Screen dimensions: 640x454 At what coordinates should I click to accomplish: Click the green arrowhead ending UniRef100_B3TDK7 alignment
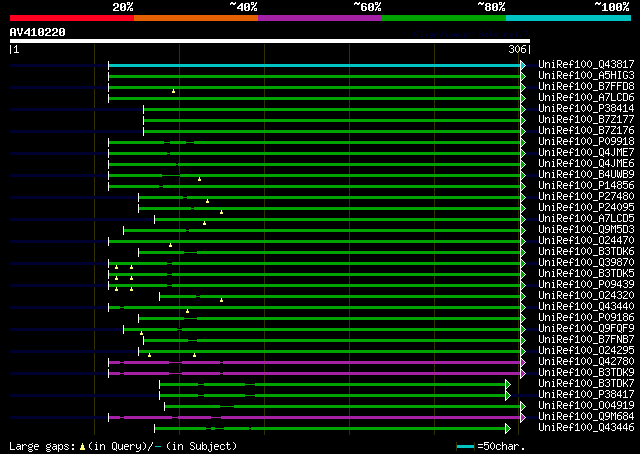tap(508, 385)
